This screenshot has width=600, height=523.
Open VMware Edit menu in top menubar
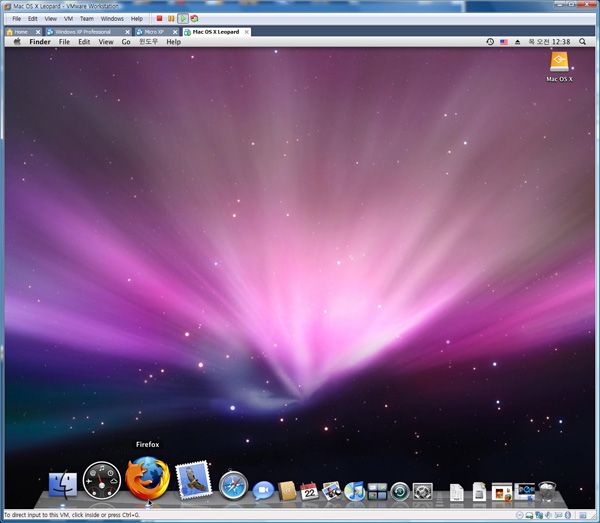point(33,18)
